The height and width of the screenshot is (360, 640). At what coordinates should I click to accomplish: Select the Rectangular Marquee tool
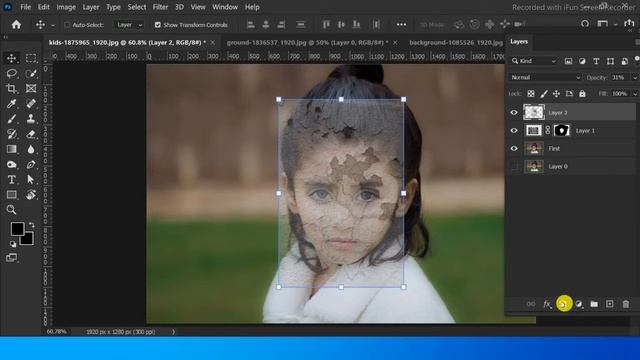[x=31, y=58]
